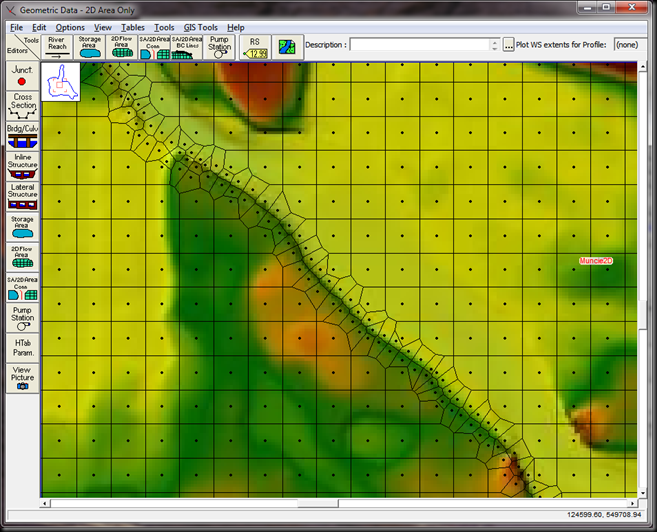
Task: Open the Lateral Structure editor
Action: pyautogui.click(x=22, y=194)
